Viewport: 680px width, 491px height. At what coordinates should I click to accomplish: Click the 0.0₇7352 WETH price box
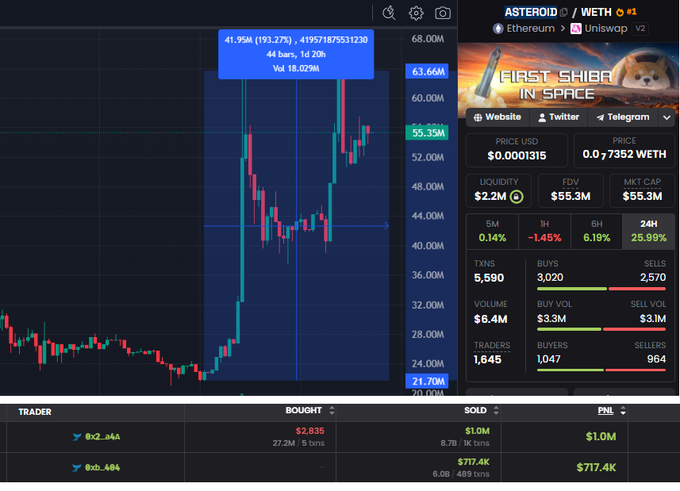(x=624, y=150)
